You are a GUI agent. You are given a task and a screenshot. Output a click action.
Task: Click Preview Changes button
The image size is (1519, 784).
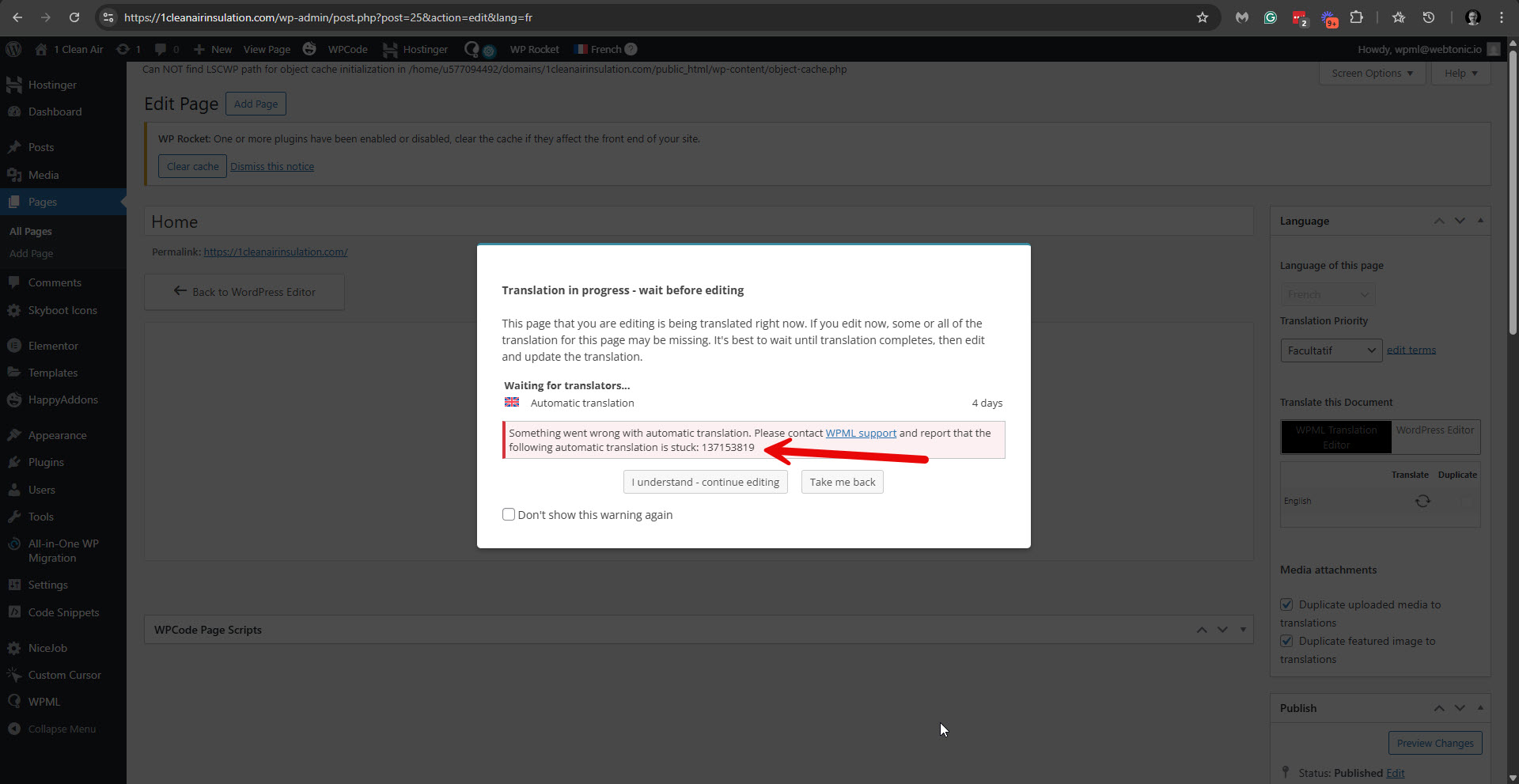1435,743
